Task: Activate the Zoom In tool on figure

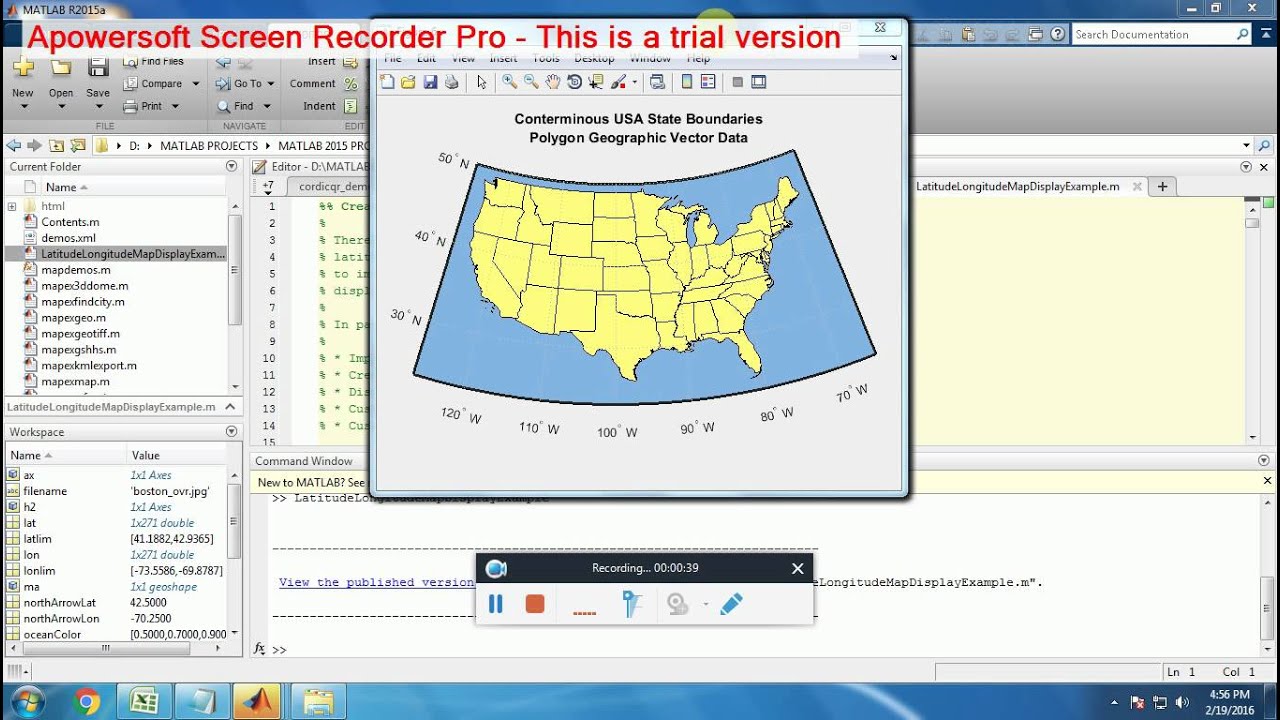Action: [x=509, y=82]
